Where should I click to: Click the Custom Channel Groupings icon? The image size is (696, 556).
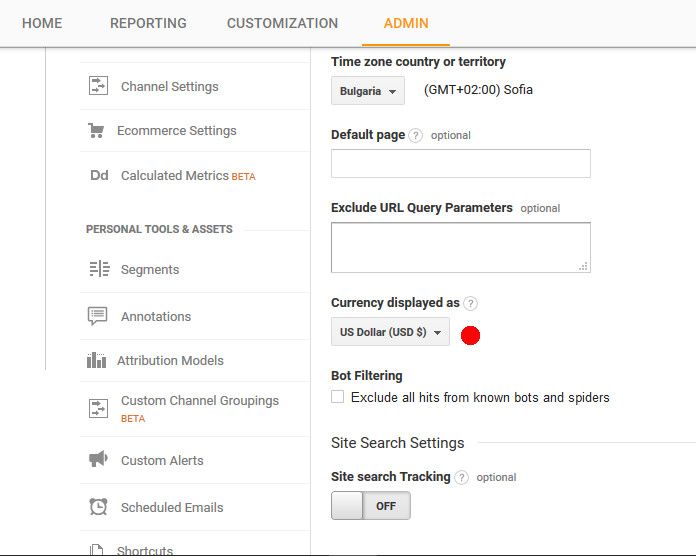[98, 408]
